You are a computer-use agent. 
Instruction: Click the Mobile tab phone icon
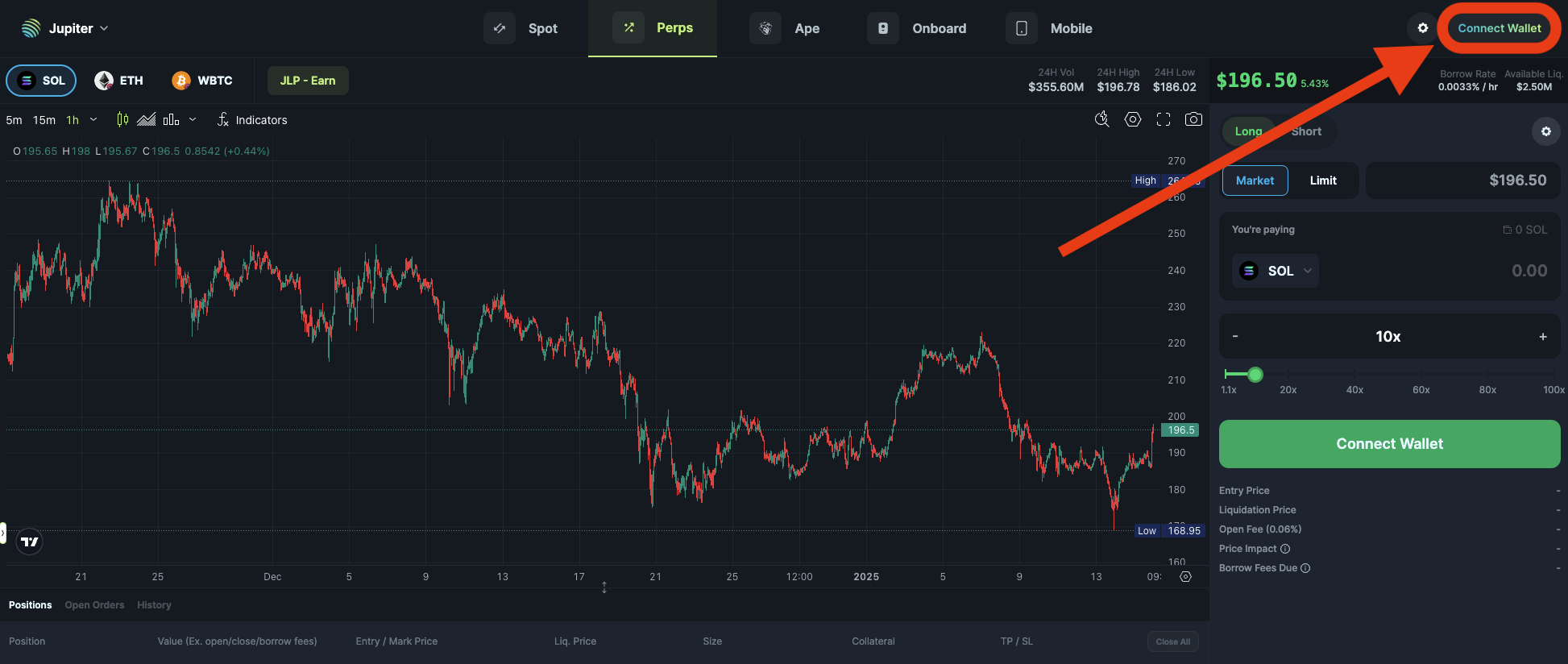(x=1022, y=28)
